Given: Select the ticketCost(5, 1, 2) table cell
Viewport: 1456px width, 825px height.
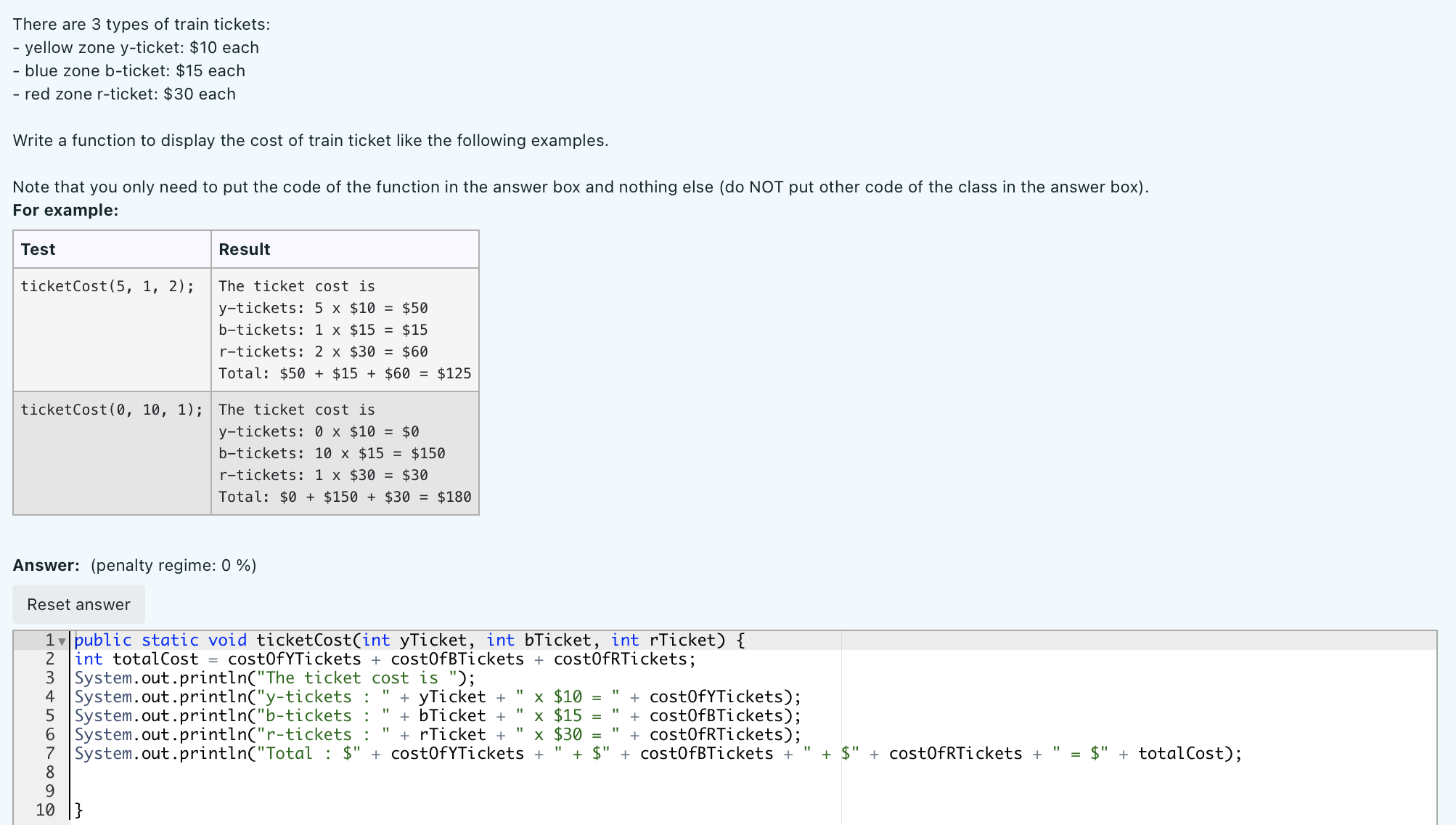Looking at the screenshot, I should pos(106,286).
